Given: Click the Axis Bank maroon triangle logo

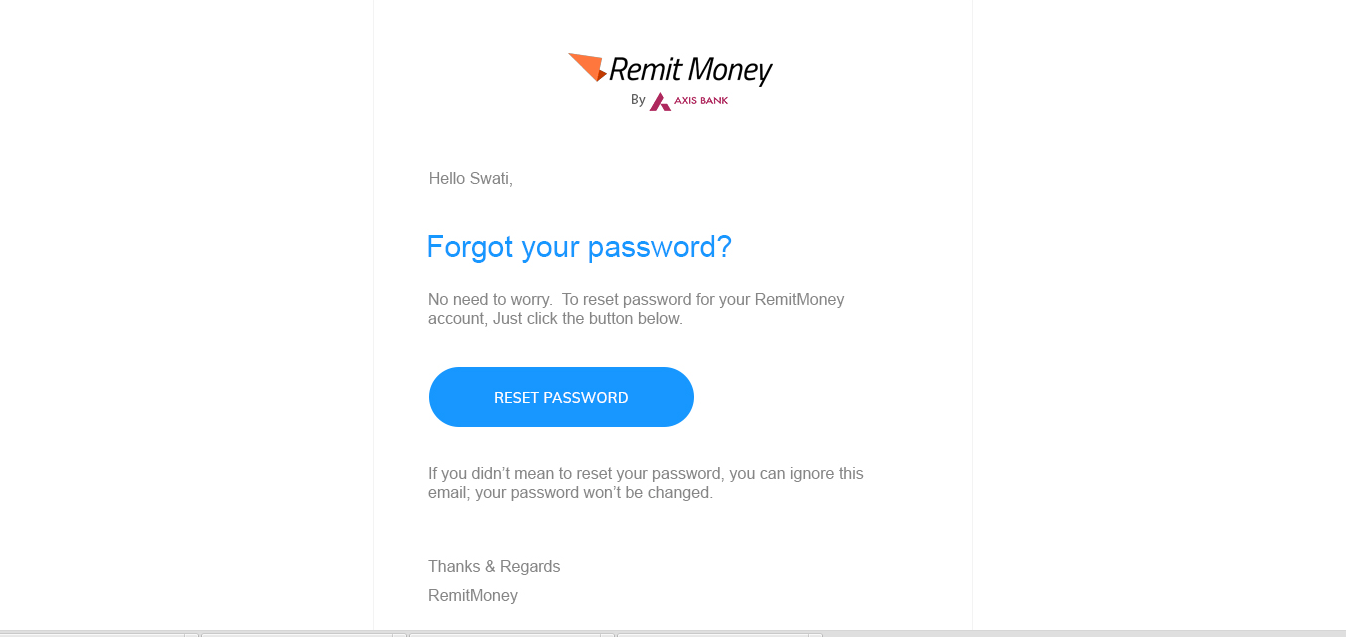Looking at the screenshot, I should 660,101.
